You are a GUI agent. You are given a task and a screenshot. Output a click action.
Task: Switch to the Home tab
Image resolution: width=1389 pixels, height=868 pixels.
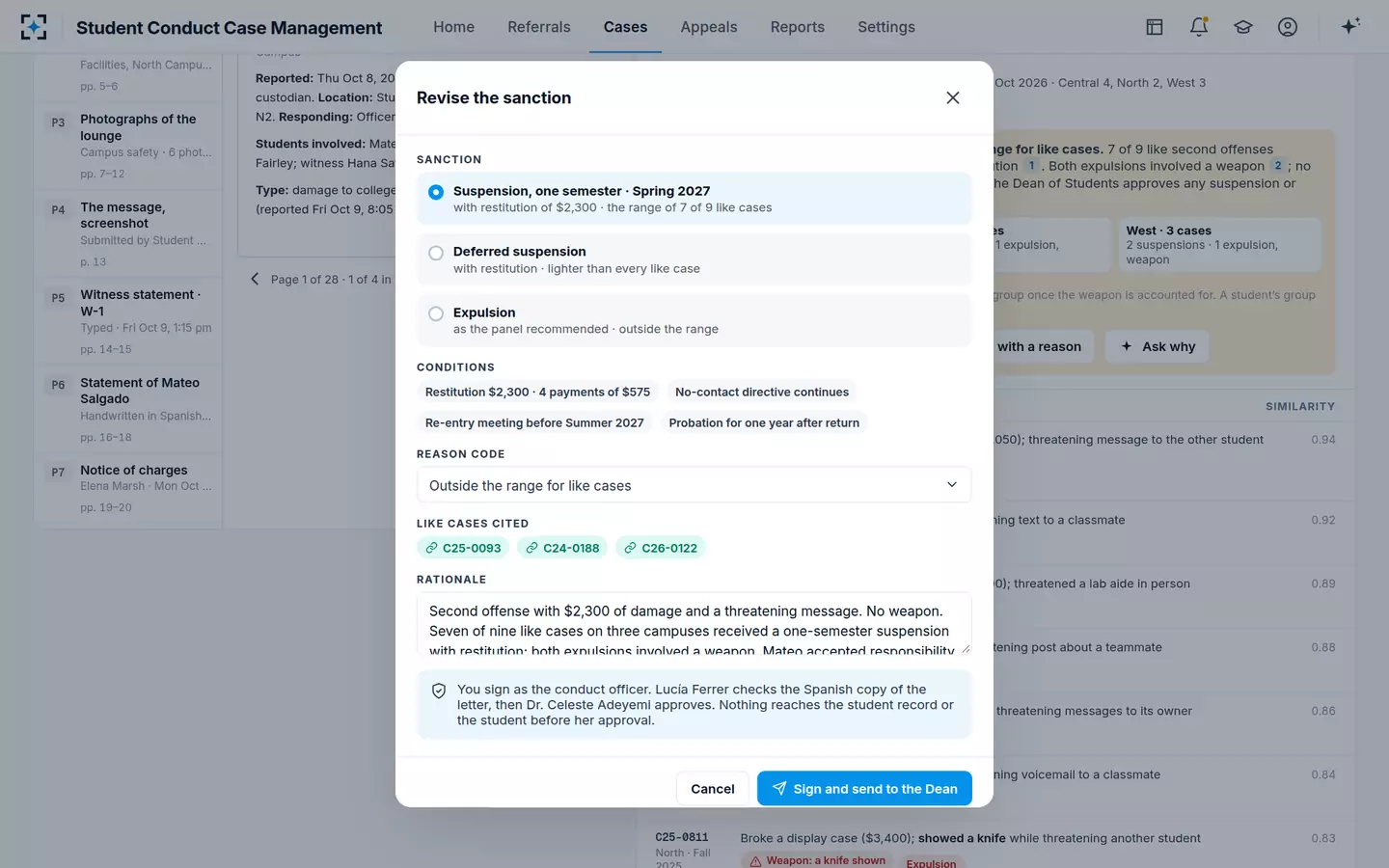pos(453,27)
